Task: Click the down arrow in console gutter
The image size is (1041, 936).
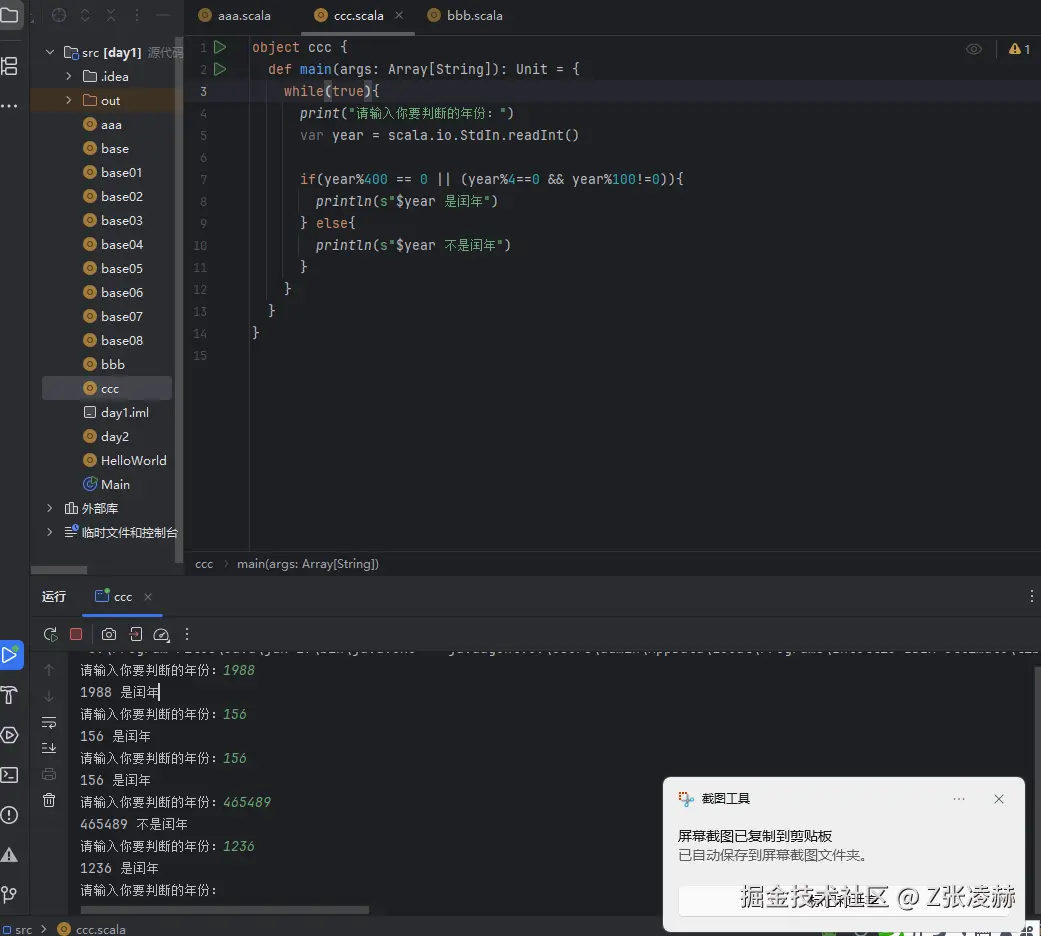Action: 49,696
